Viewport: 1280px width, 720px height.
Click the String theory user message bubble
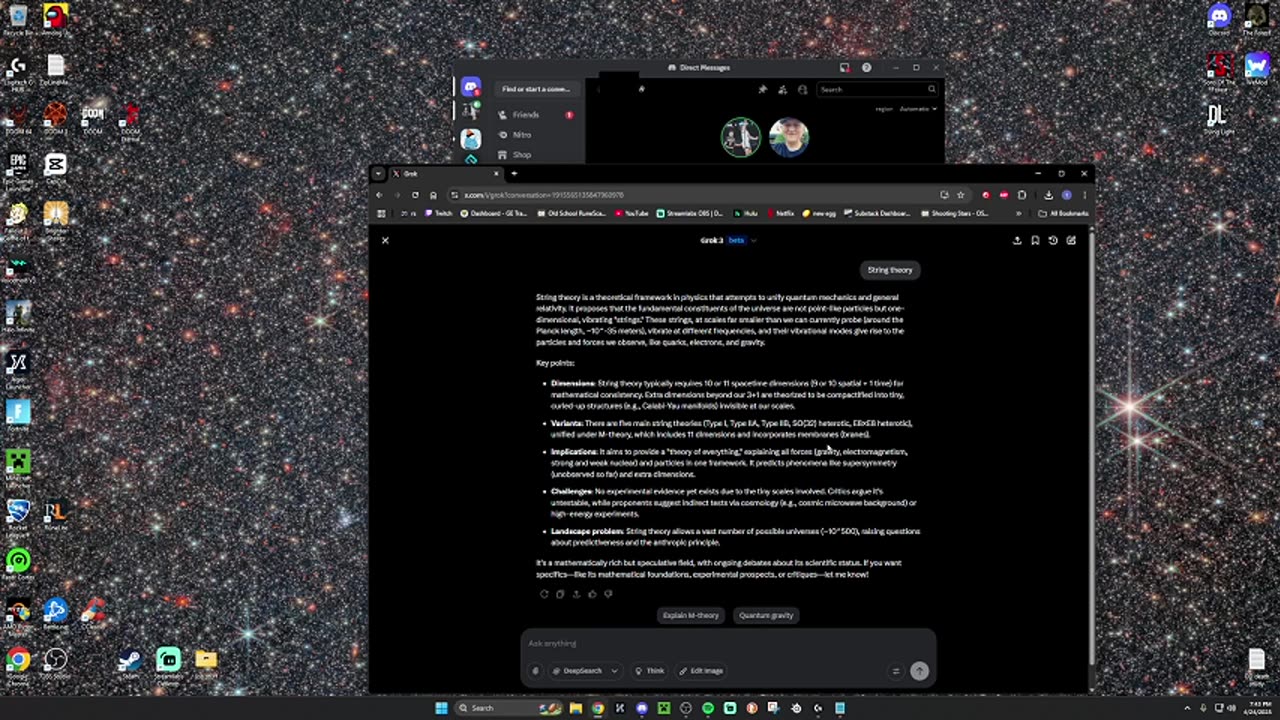(x=890, y=270)
